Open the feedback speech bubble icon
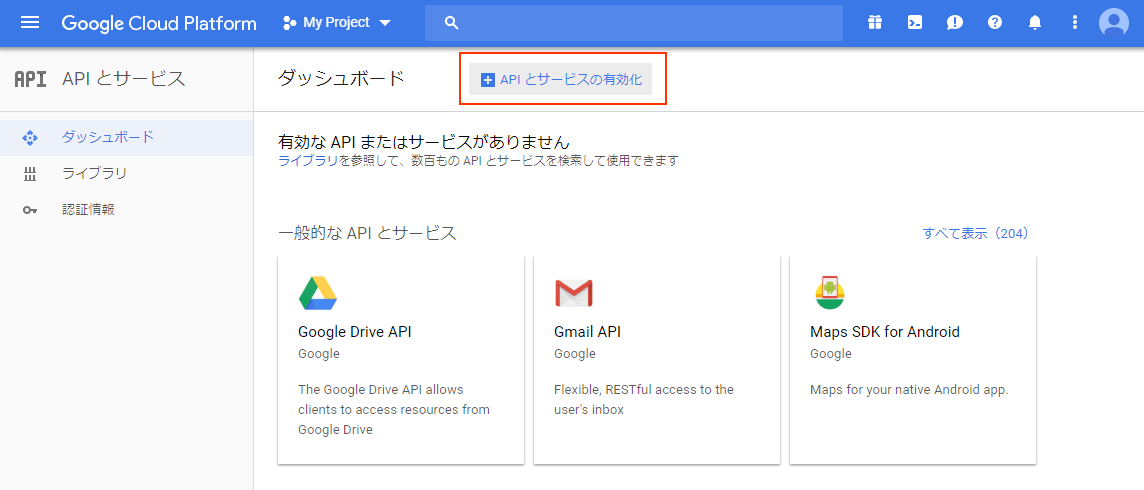 954,23
